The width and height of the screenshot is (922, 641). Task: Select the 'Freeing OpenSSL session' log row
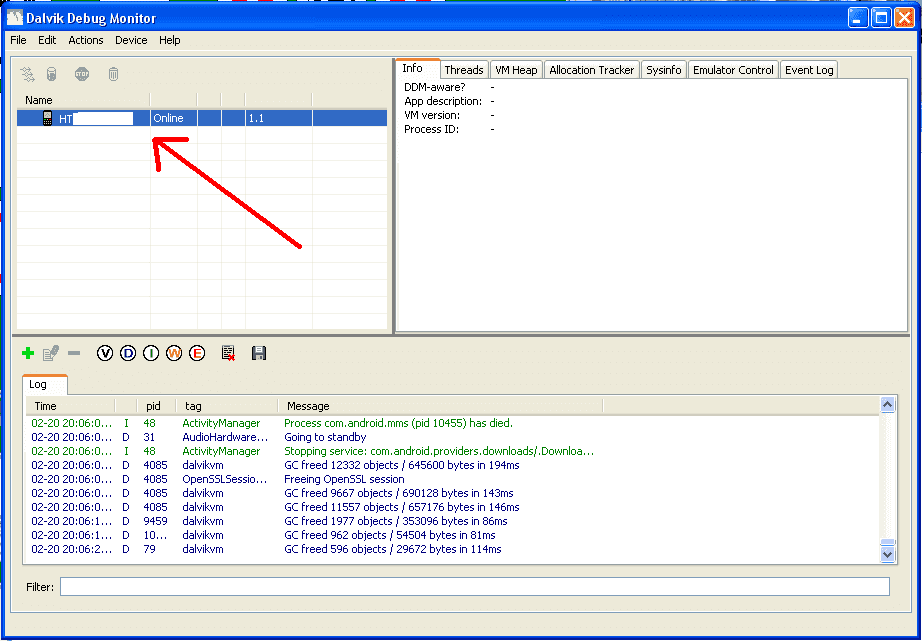[453, 479]
